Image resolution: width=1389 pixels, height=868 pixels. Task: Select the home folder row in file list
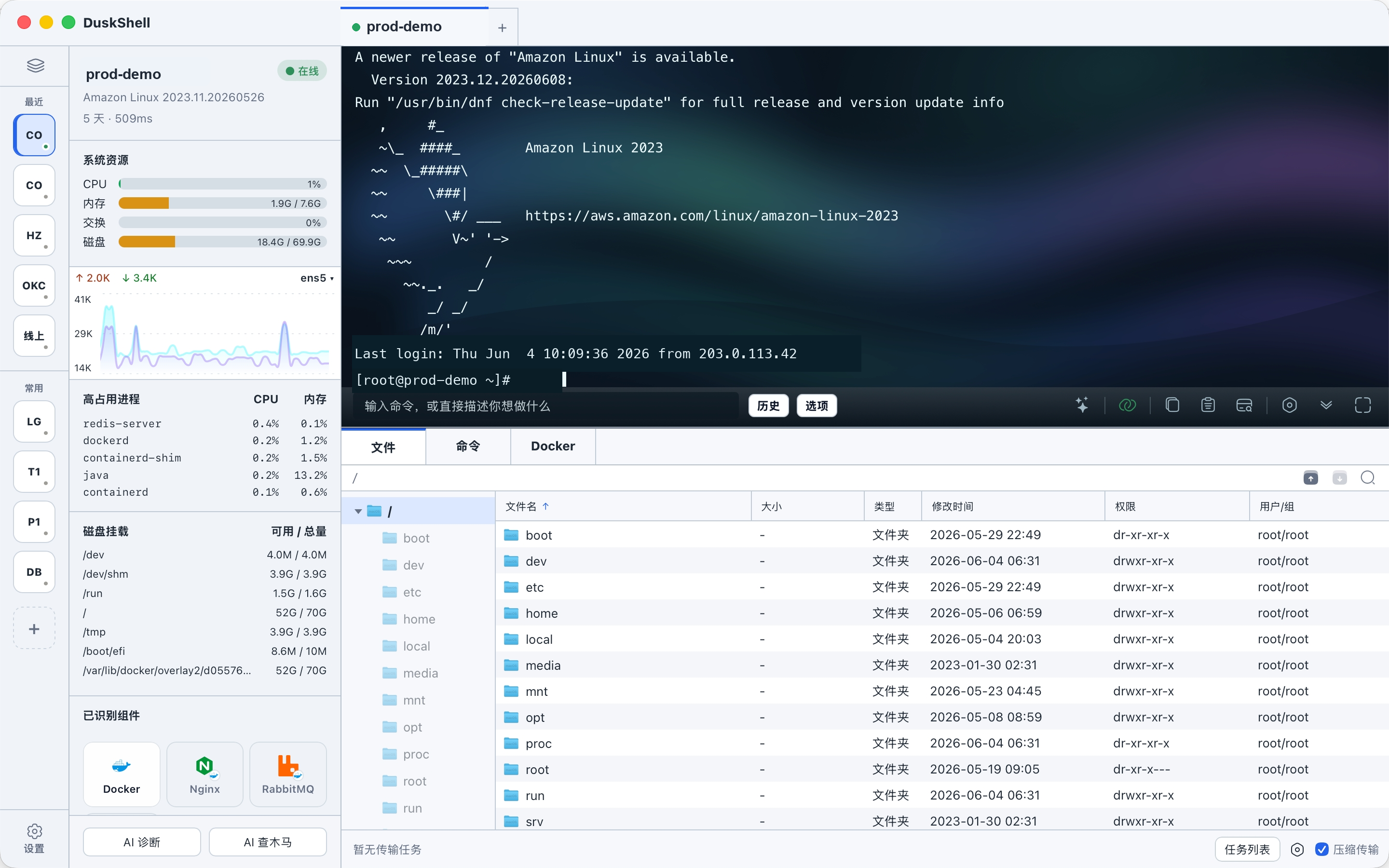coord(941,613)
